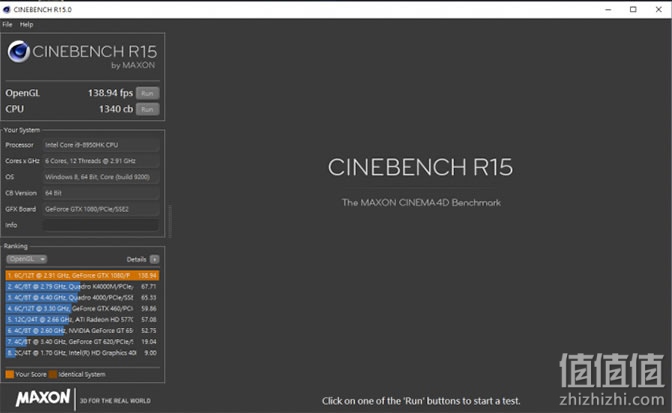
Task: Click the orange Your Score legend swatch
Action: pos(9,374)
